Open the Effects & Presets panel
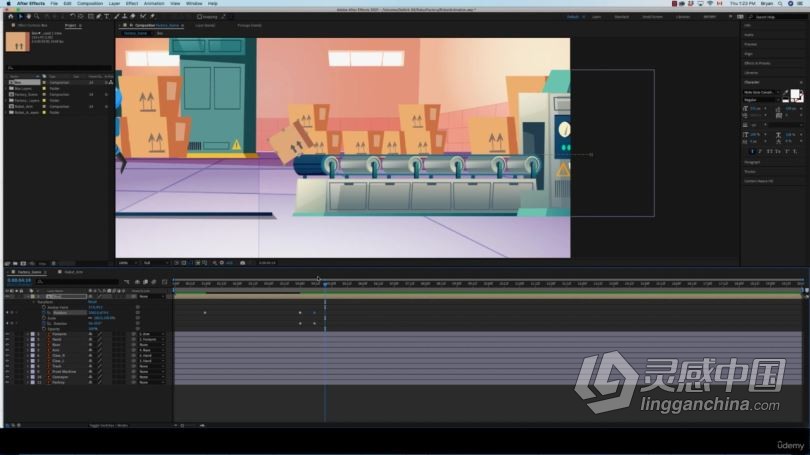 pyautogui.click(x=757, y=63)
